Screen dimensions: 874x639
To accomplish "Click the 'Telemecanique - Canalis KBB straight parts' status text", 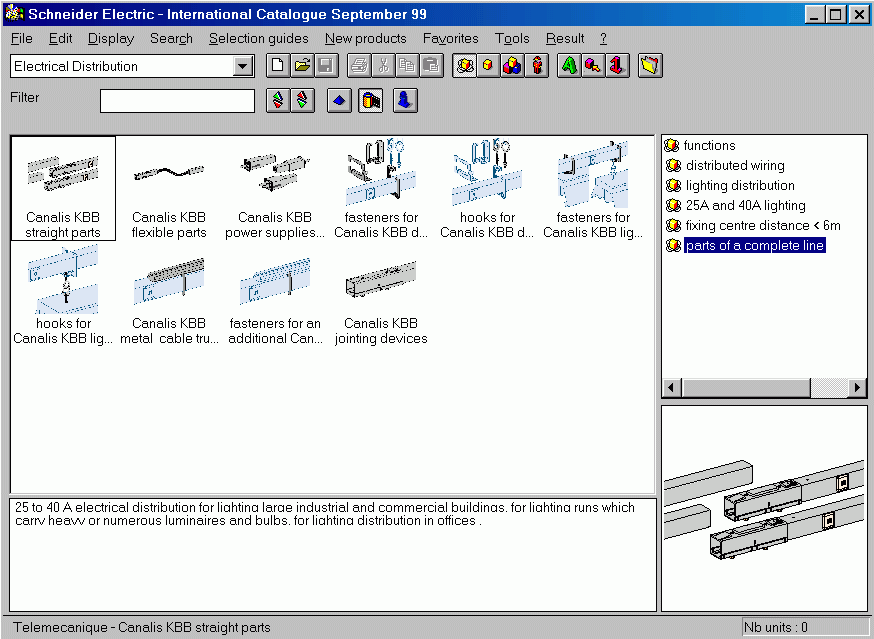I will pyautogui.click(x=142, y=627).
